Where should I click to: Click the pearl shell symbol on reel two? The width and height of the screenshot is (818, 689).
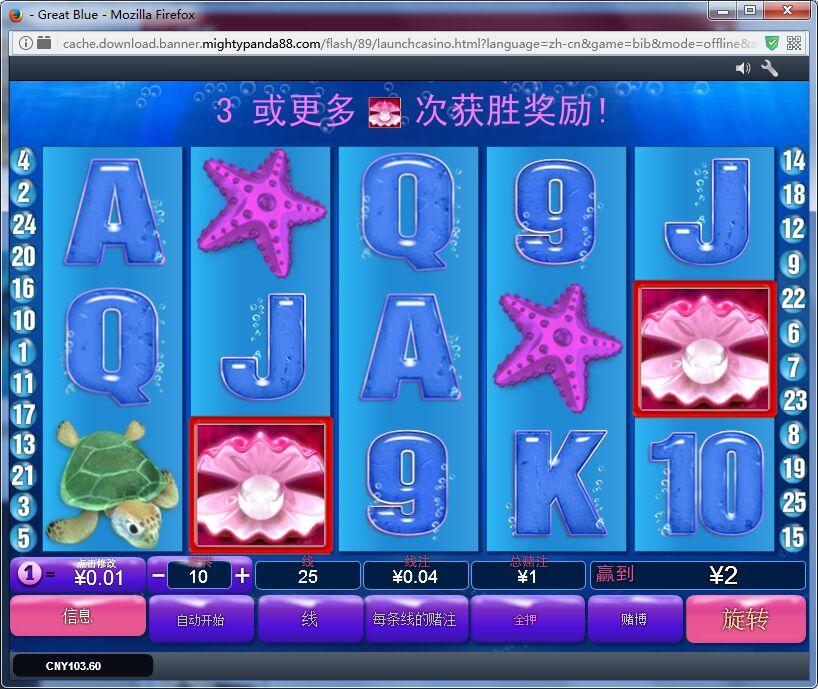point(261,484)
